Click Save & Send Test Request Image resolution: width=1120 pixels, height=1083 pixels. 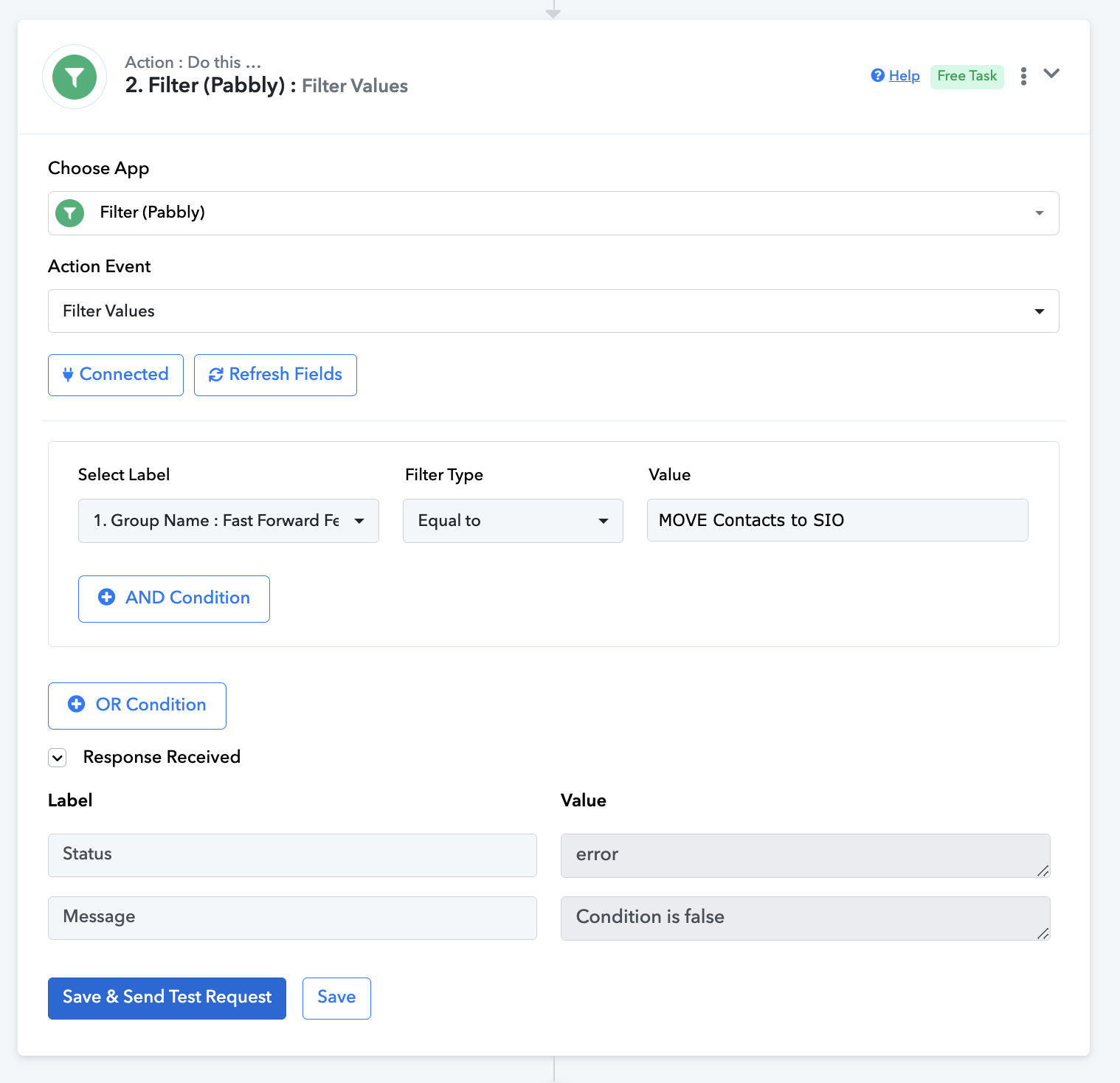click(167, 998)
